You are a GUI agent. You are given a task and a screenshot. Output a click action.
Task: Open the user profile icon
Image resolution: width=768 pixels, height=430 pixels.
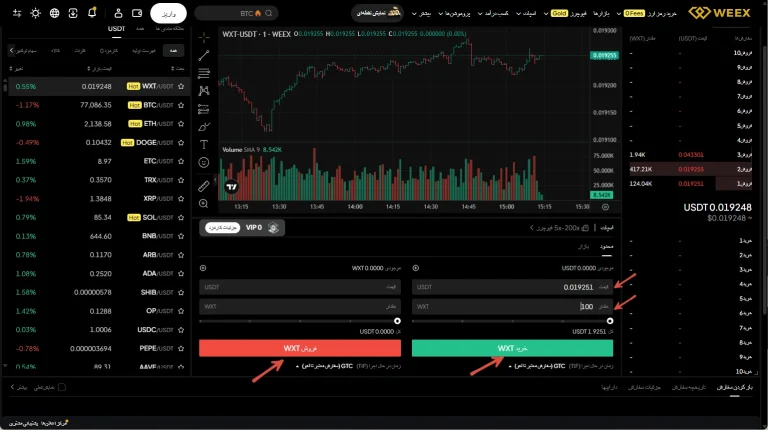(118, 13)
